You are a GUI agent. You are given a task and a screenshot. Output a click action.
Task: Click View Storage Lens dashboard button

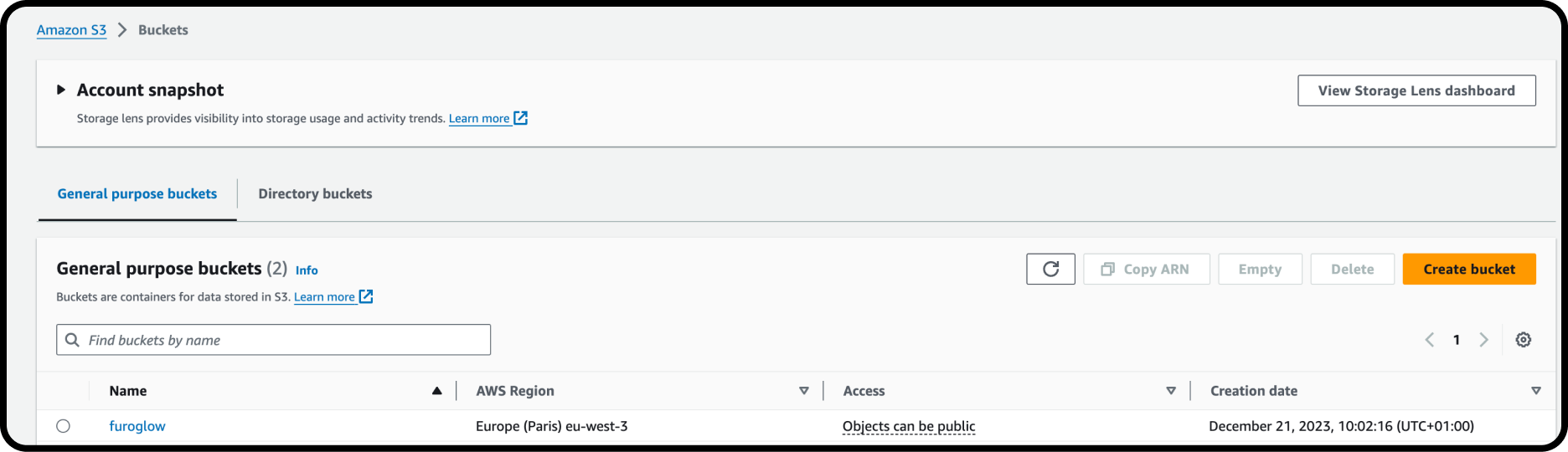[1416, 90]
